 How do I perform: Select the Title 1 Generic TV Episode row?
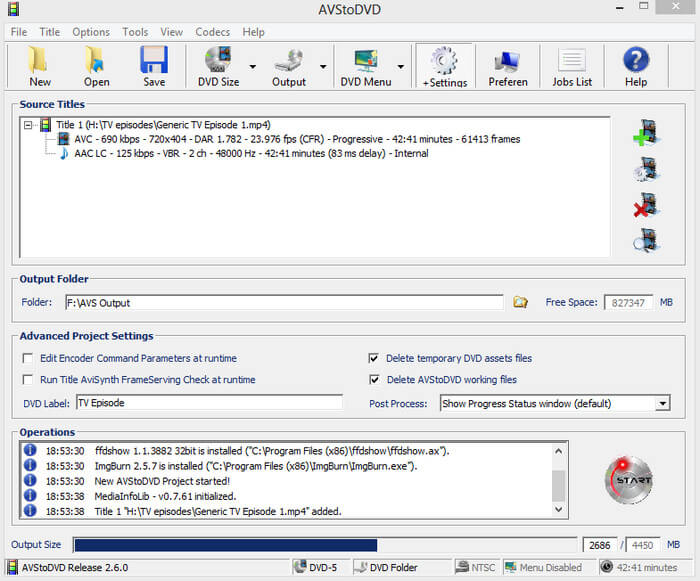pos(163,125)
